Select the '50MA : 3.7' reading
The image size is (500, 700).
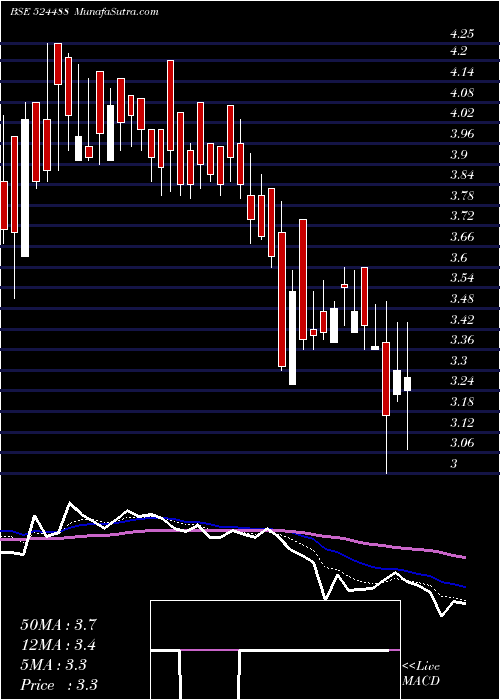click(58, 625)
